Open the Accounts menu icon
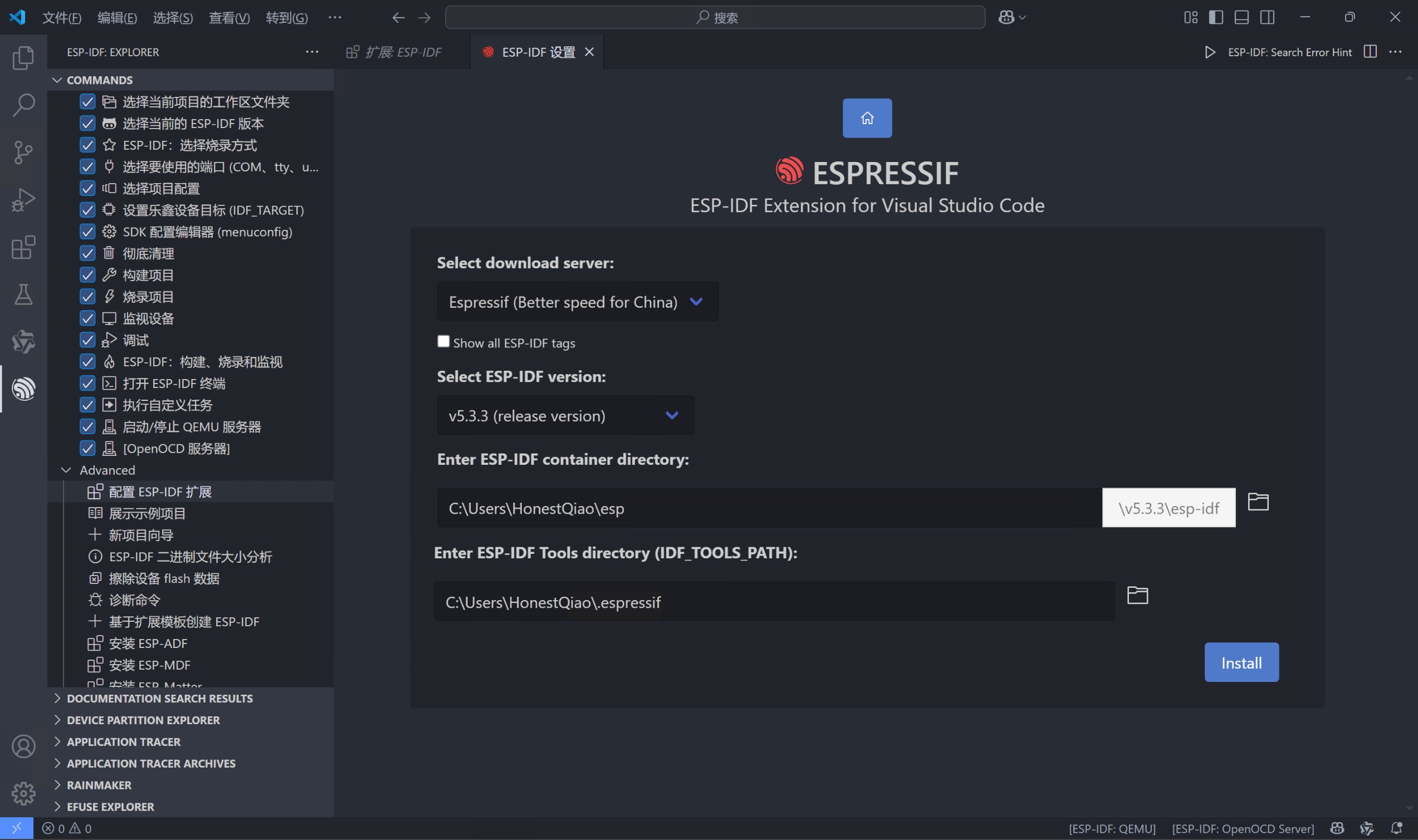Image resolution: width=1418 pixels, height=840 pixels. [23, 746]
